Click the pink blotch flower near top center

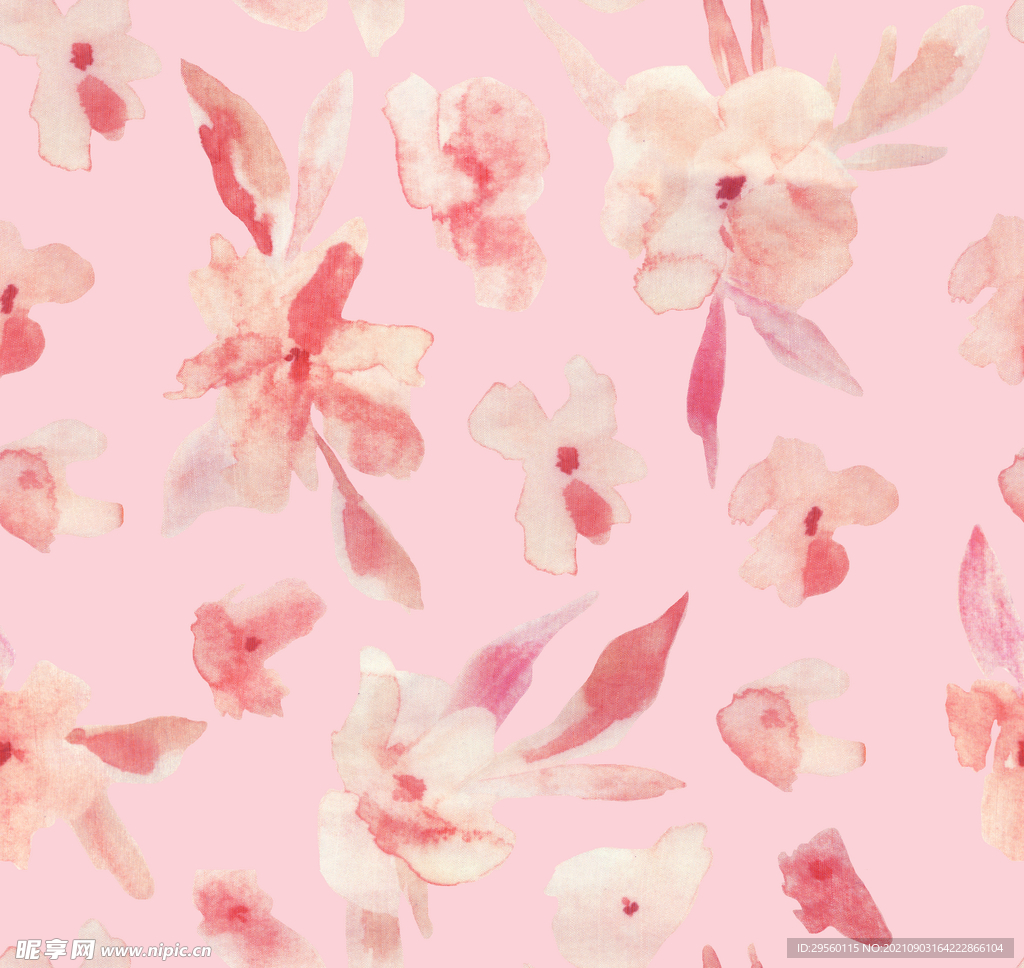470,180
